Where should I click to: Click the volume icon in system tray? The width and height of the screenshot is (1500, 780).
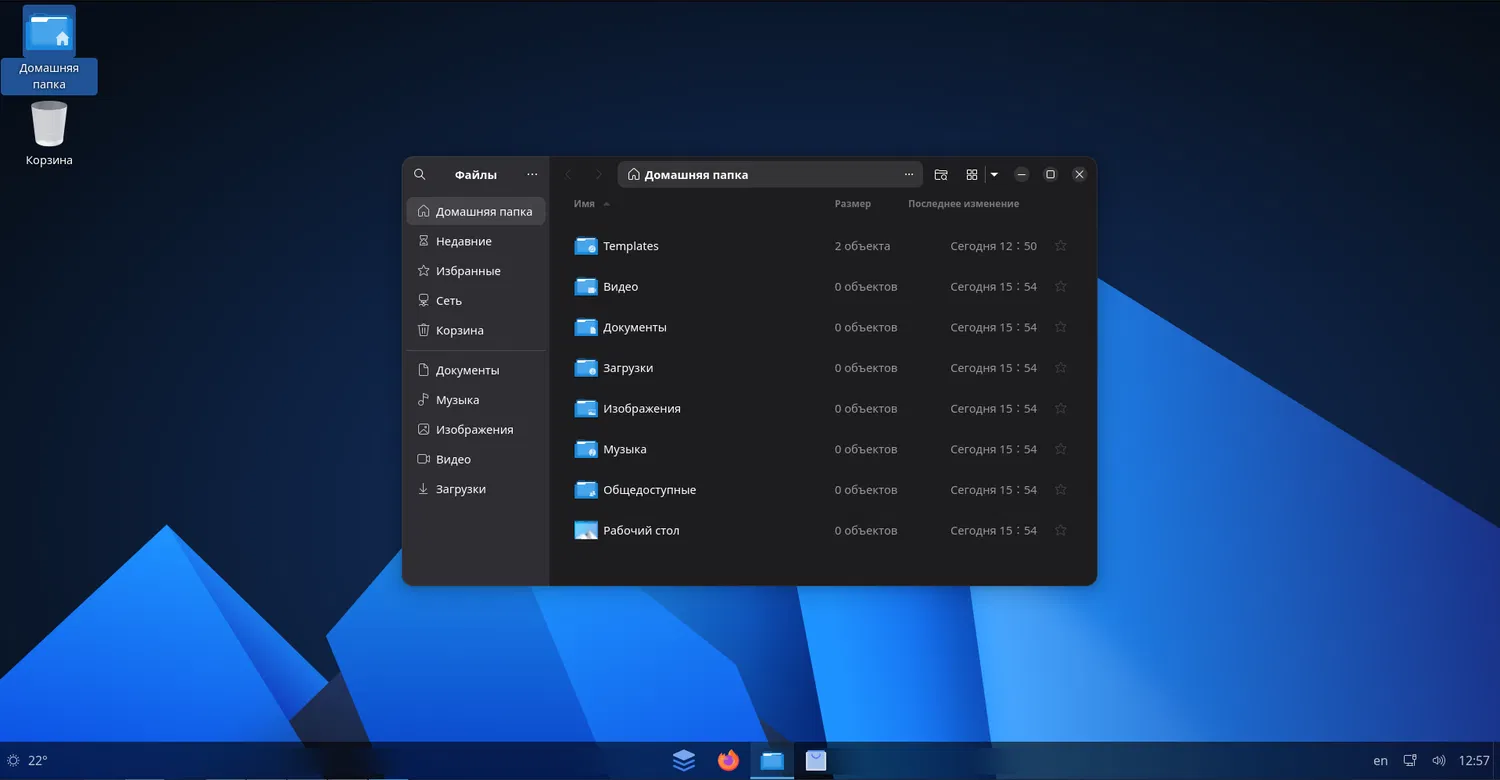[x=1438, y=761]
